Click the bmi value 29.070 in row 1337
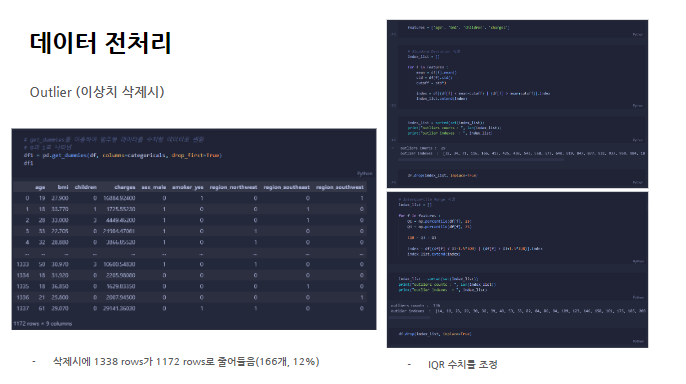This screenshot has height=384, width=686. pos(60,308)
